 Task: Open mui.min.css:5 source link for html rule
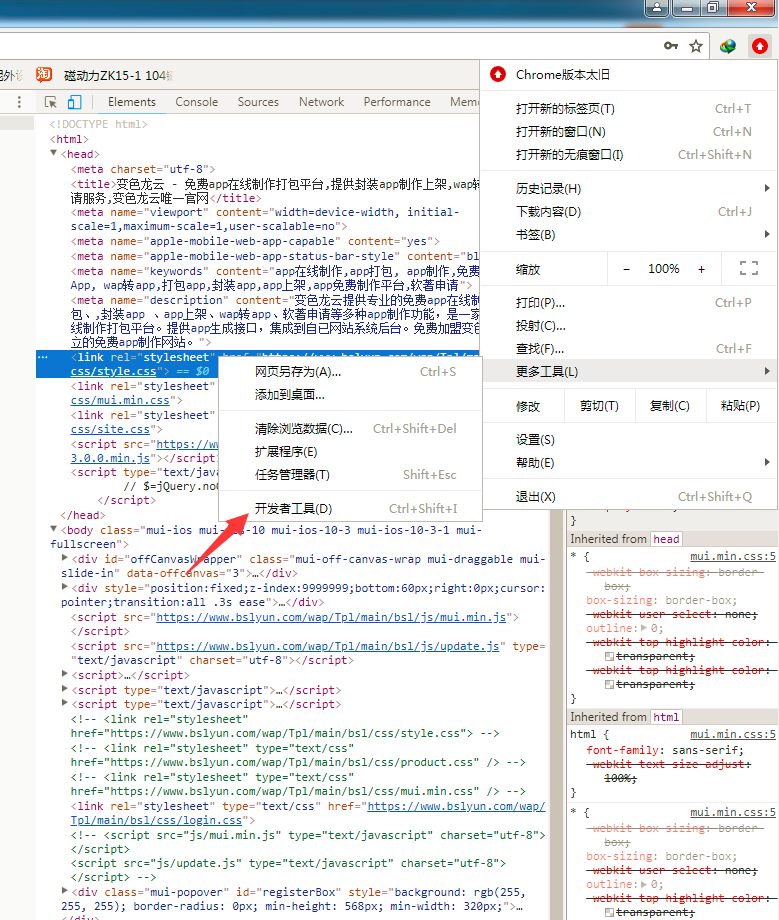[x=733, y=734]
